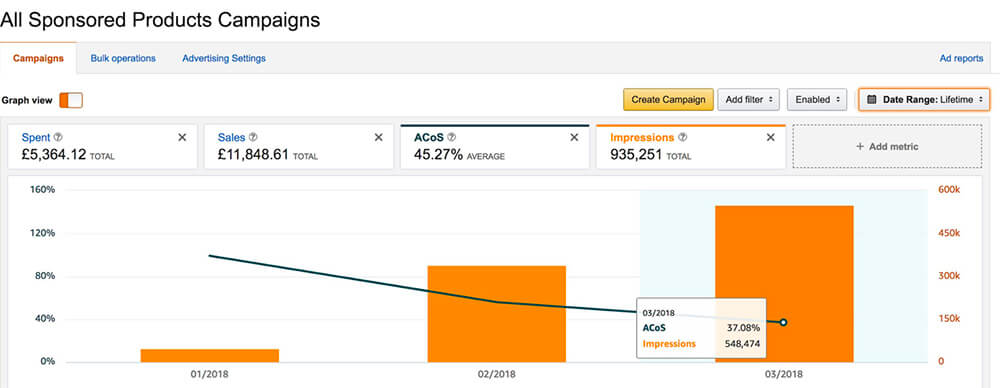
Task: Open the Ad reports link
Action: coord(962,58)
